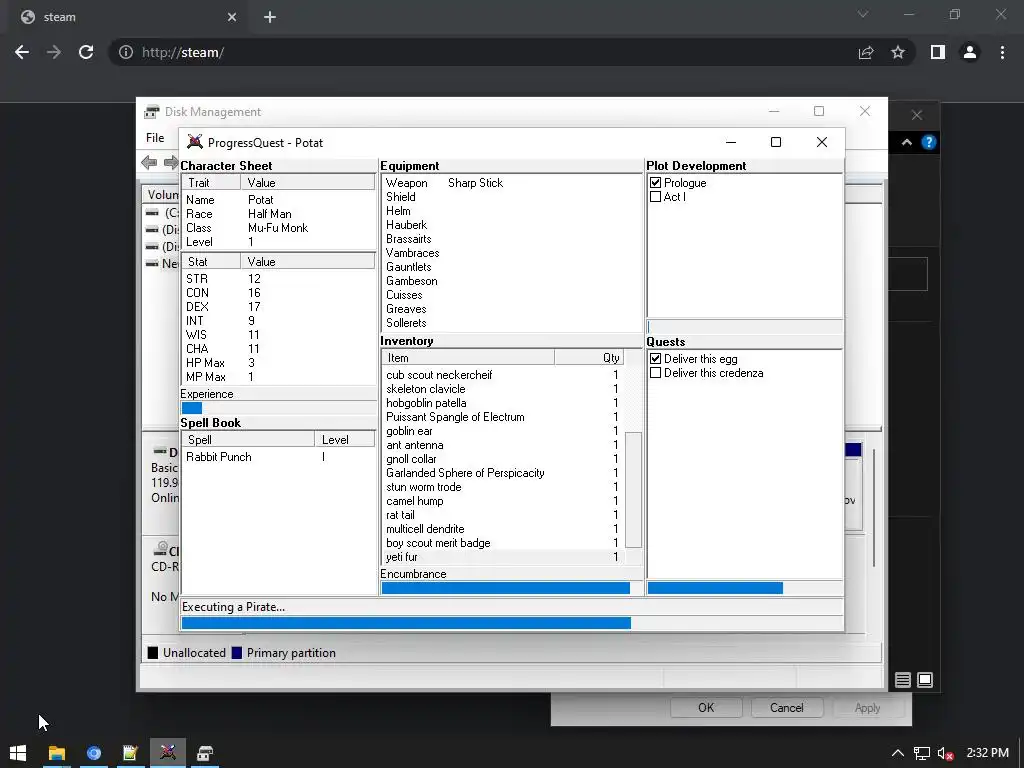
Task: Click the Spell column header
Action: coord(249,440)
